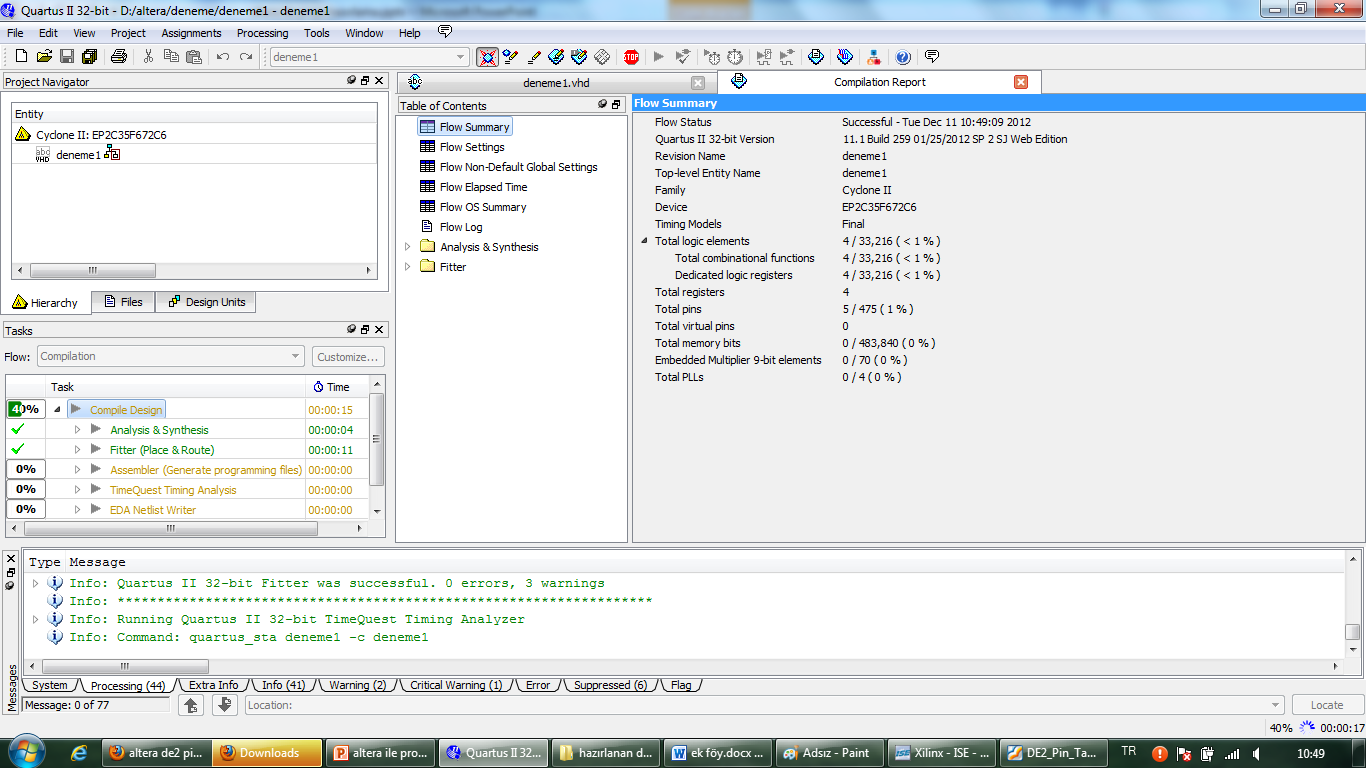Switch to the deneme1.vhd editor tab

click(x=557, y=83)
